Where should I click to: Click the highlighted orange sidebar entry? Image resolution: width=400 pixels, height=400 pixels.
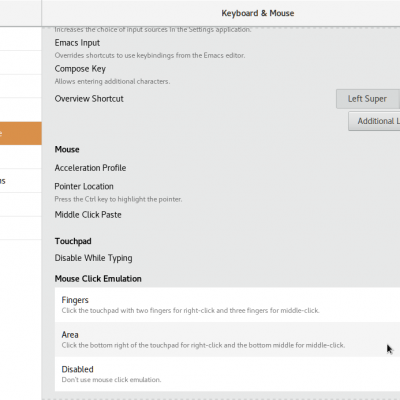click(x=21, y=133)
